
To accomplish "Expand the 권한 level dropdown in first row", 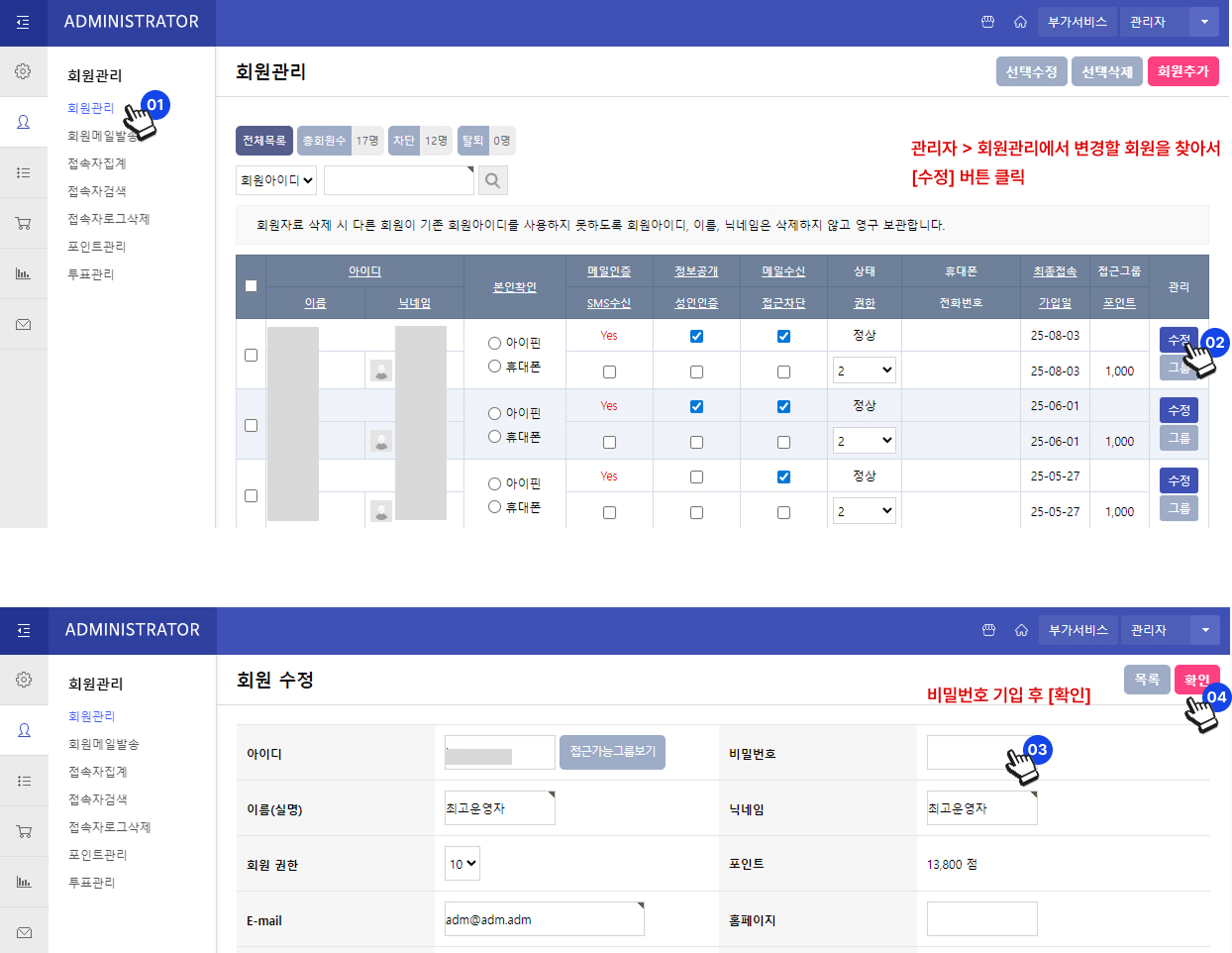I will (x=865, y=371).
